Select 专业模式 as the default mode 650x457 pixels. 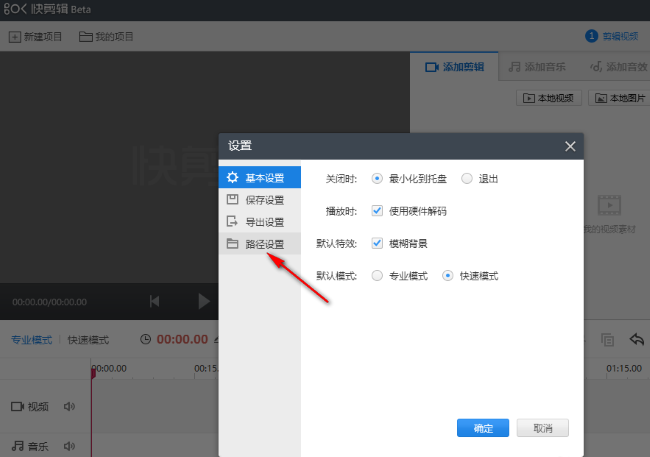(377, 275)
